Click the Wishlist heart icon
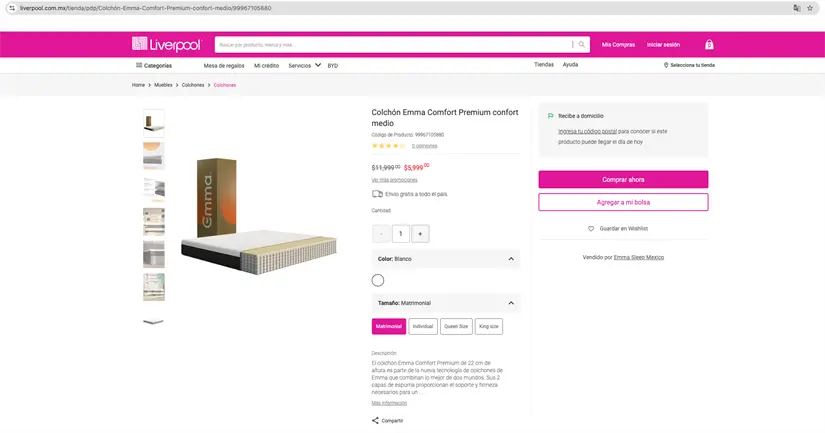Viewport: 825px width, 433px height. point(591,229)
